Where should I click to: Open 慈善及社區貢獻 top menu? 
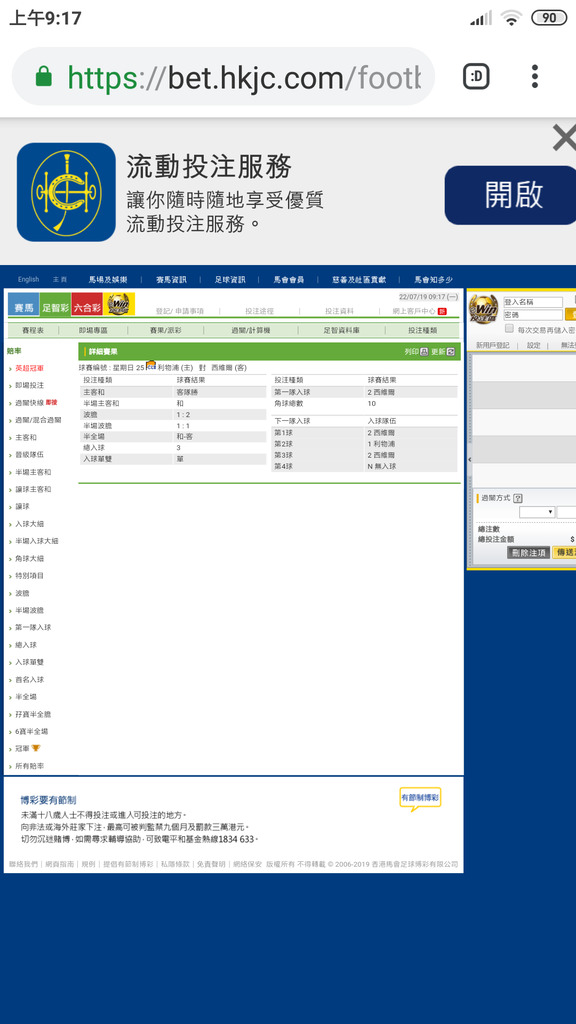pos(359,280)
